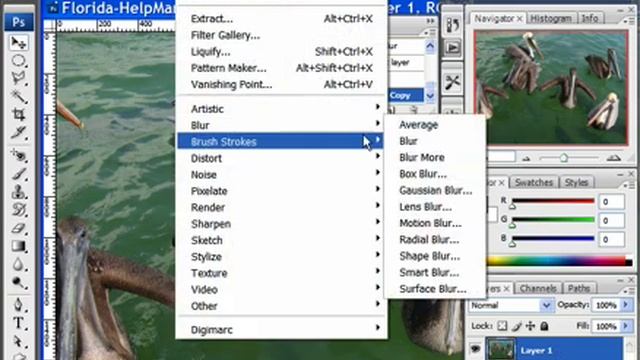Click the R value input field
The image size is (640, 360).
pyautogui.click(x=611, y=202)
